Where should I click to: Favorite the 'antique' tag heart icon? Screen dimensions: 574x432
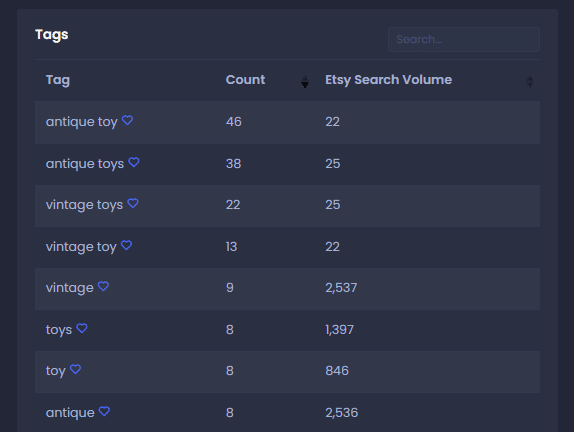pyautogui.click(x=104, y=411)
